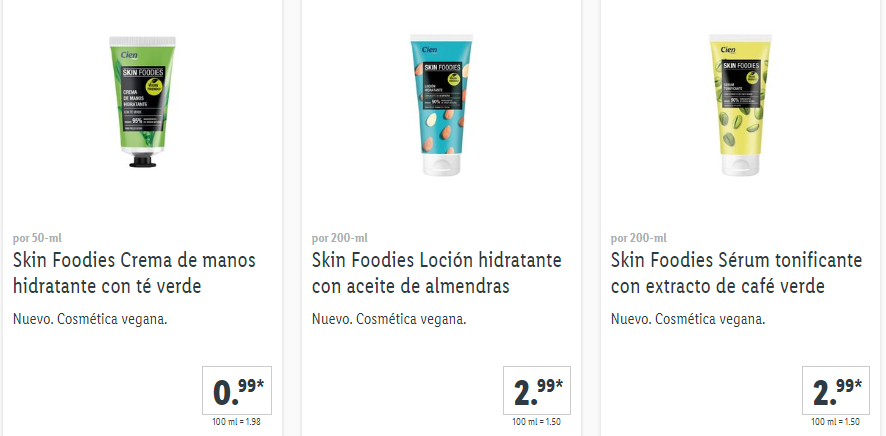Select the 0.99 price box

[237, 391]
